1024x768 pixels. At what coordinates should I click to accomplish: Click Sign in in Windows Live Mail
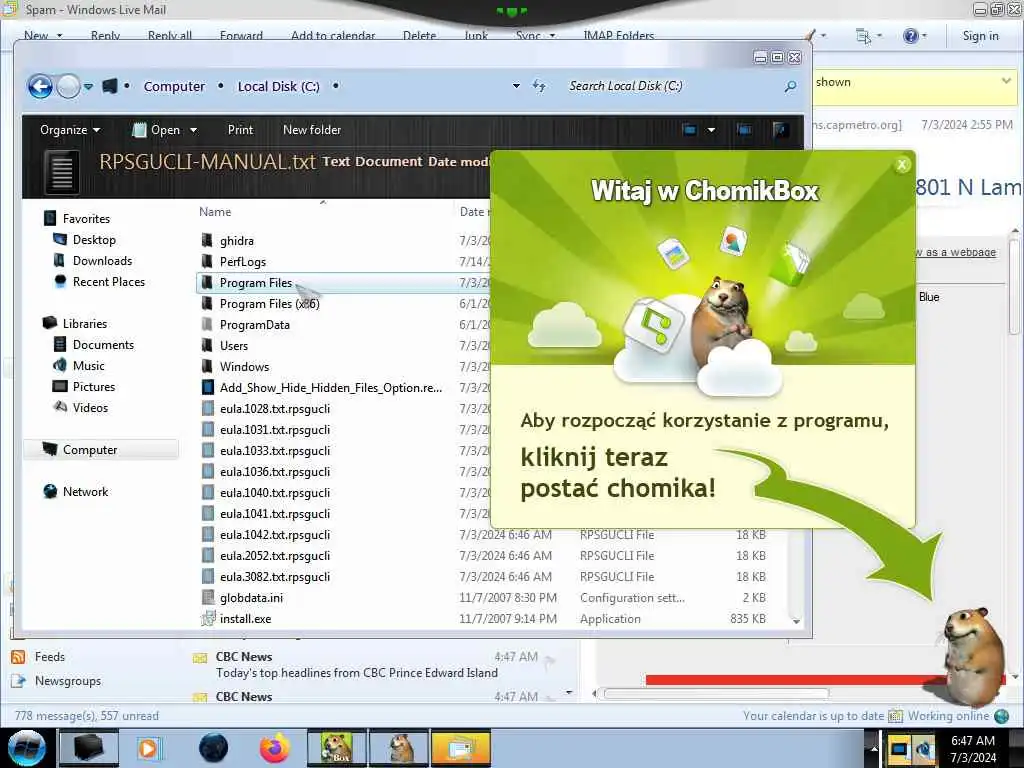[980, 36]
